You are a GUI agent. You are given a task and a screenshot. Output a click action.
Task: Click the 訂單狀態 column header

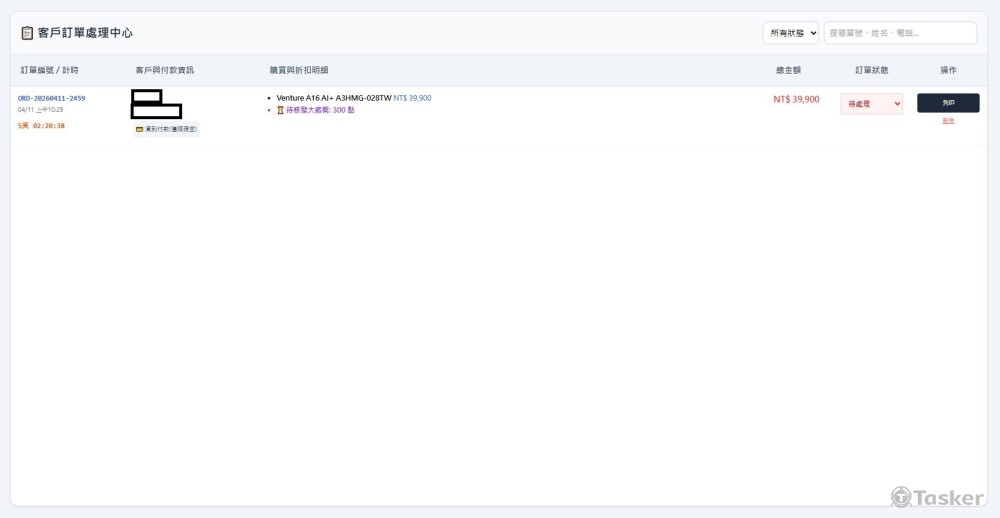pyautogui.click(x=871, y=70)
